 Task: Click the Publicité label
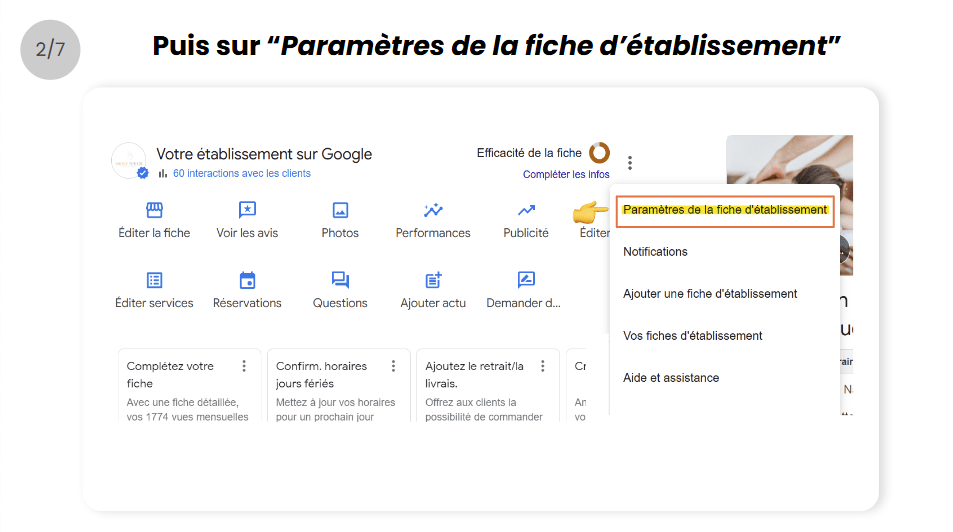(526, 233)
